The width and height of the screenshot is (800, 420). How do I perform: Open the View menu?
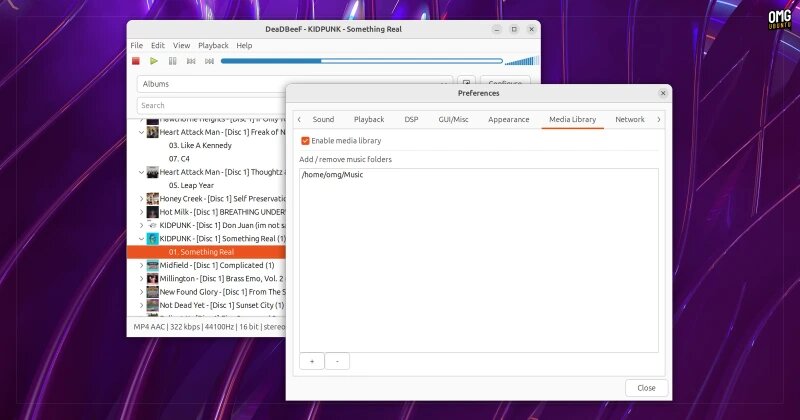point(181,45)
